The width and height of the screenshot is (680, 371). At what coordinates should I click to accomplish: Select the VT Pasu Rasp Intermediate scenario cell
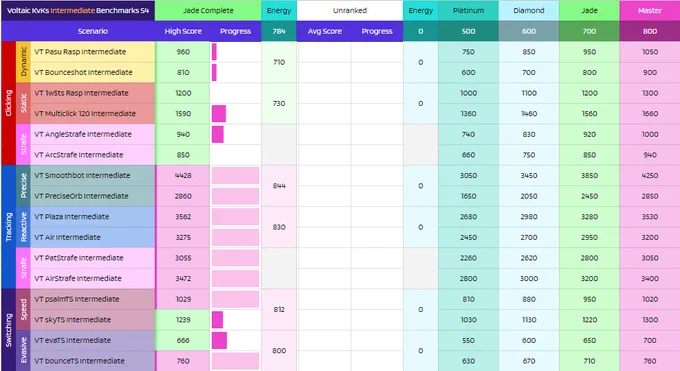click(x=92, y=52)
